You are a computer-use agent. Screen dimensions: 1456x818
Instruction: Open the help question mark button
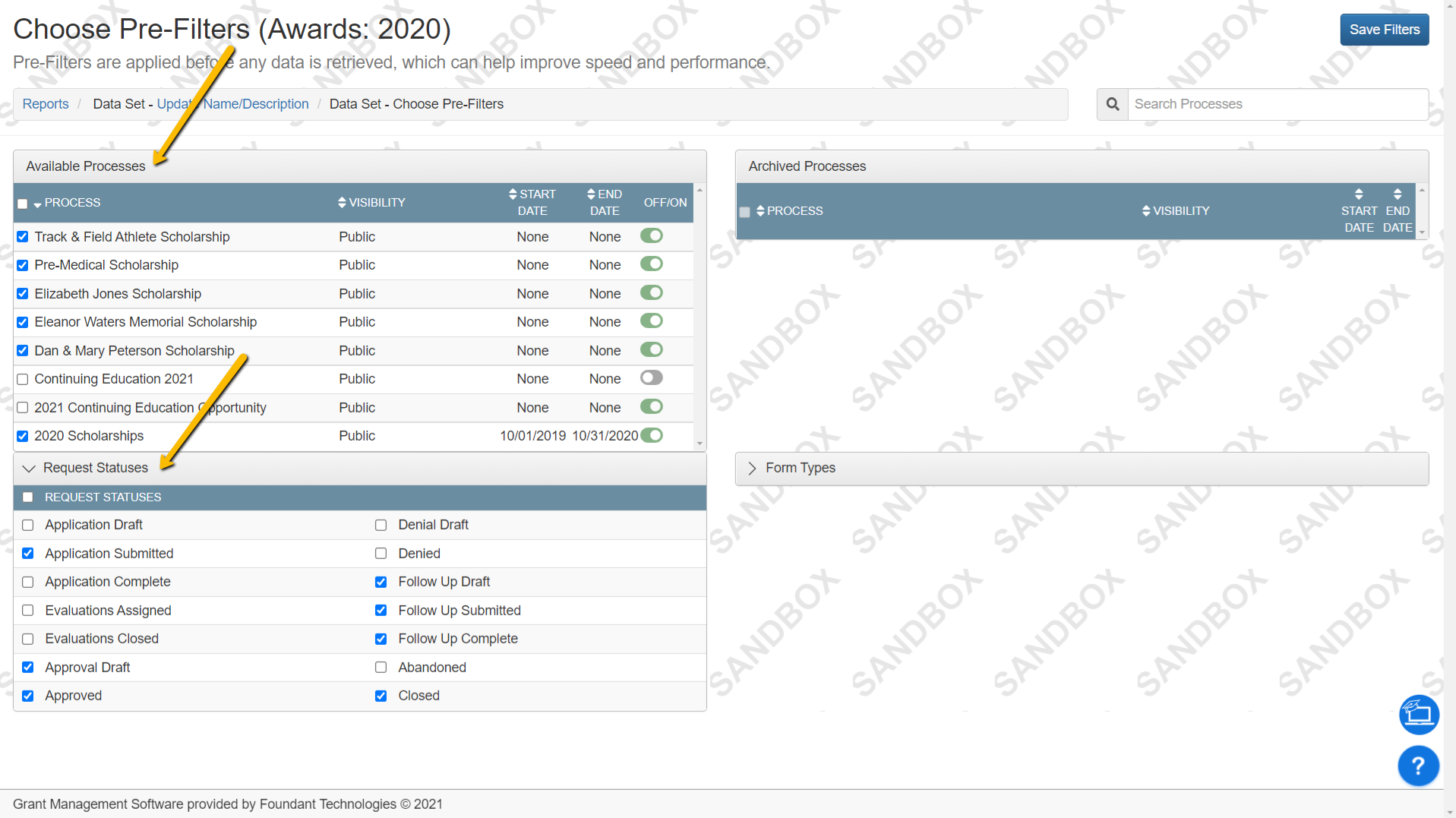coord(1418,766)
